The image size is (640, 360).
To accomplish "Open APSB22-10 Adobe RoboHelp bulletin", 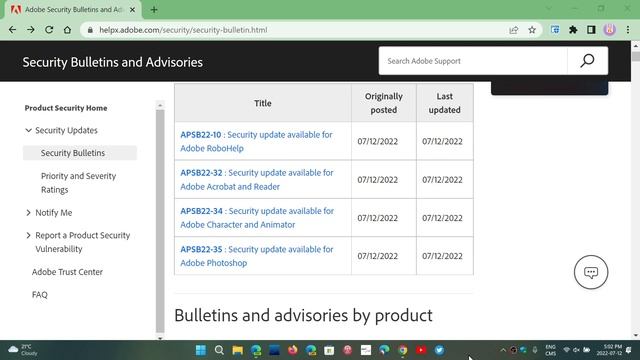I will 256,141.
